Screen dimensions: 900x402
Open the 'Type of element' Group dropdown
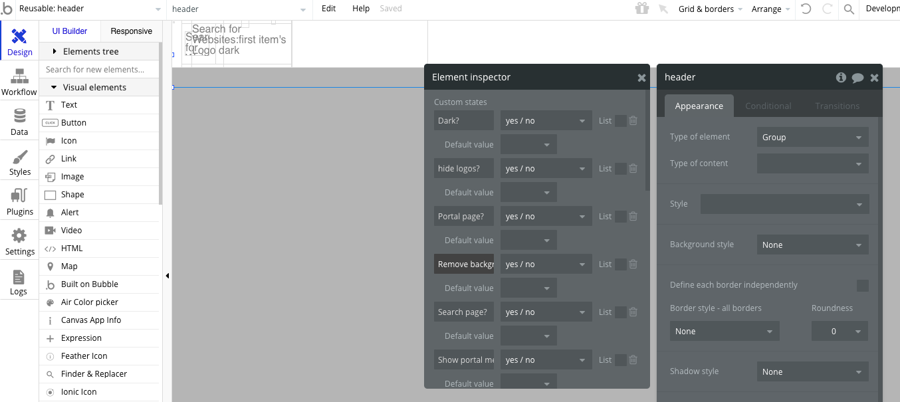[x=812, y=137]
